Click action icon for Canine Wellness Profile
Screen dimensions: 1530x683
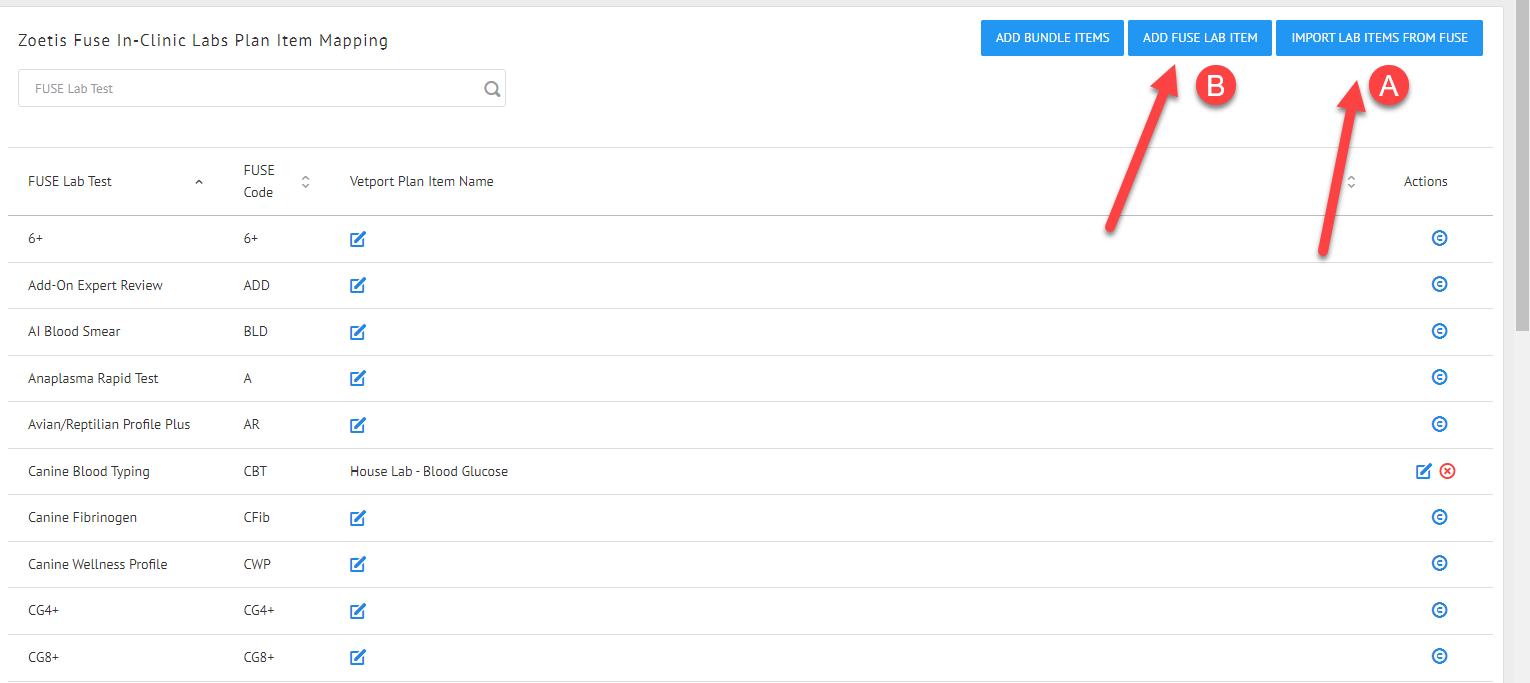(1440, 563)
